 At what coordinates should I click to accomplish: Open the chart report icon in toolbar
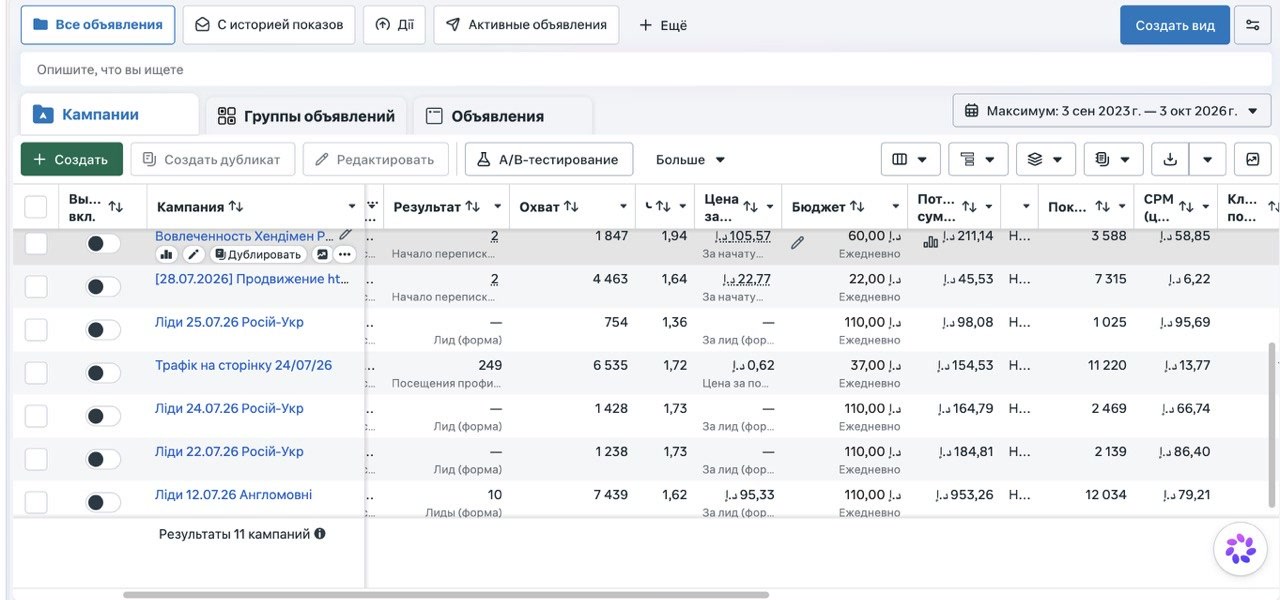click(1253, 159)
